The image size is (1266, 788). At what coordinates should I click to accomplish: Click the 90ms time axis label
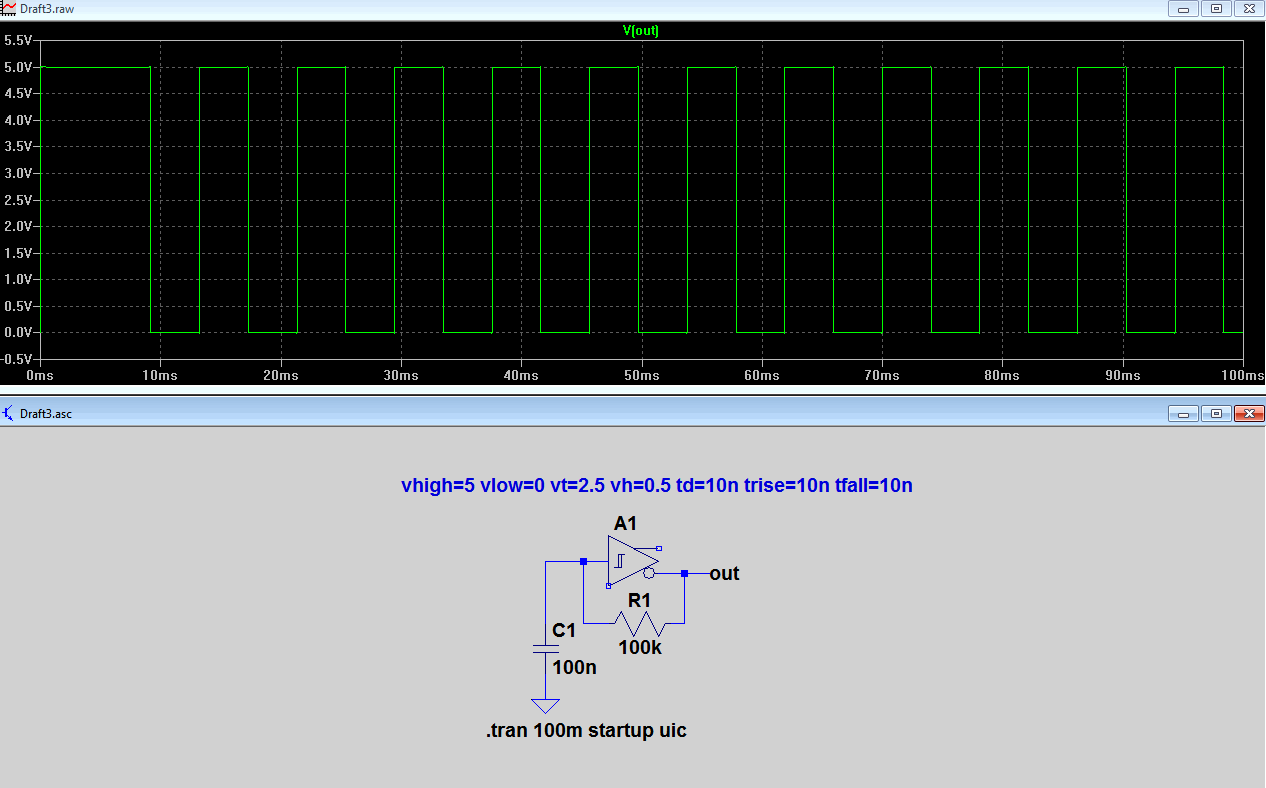click(1123, 375)
